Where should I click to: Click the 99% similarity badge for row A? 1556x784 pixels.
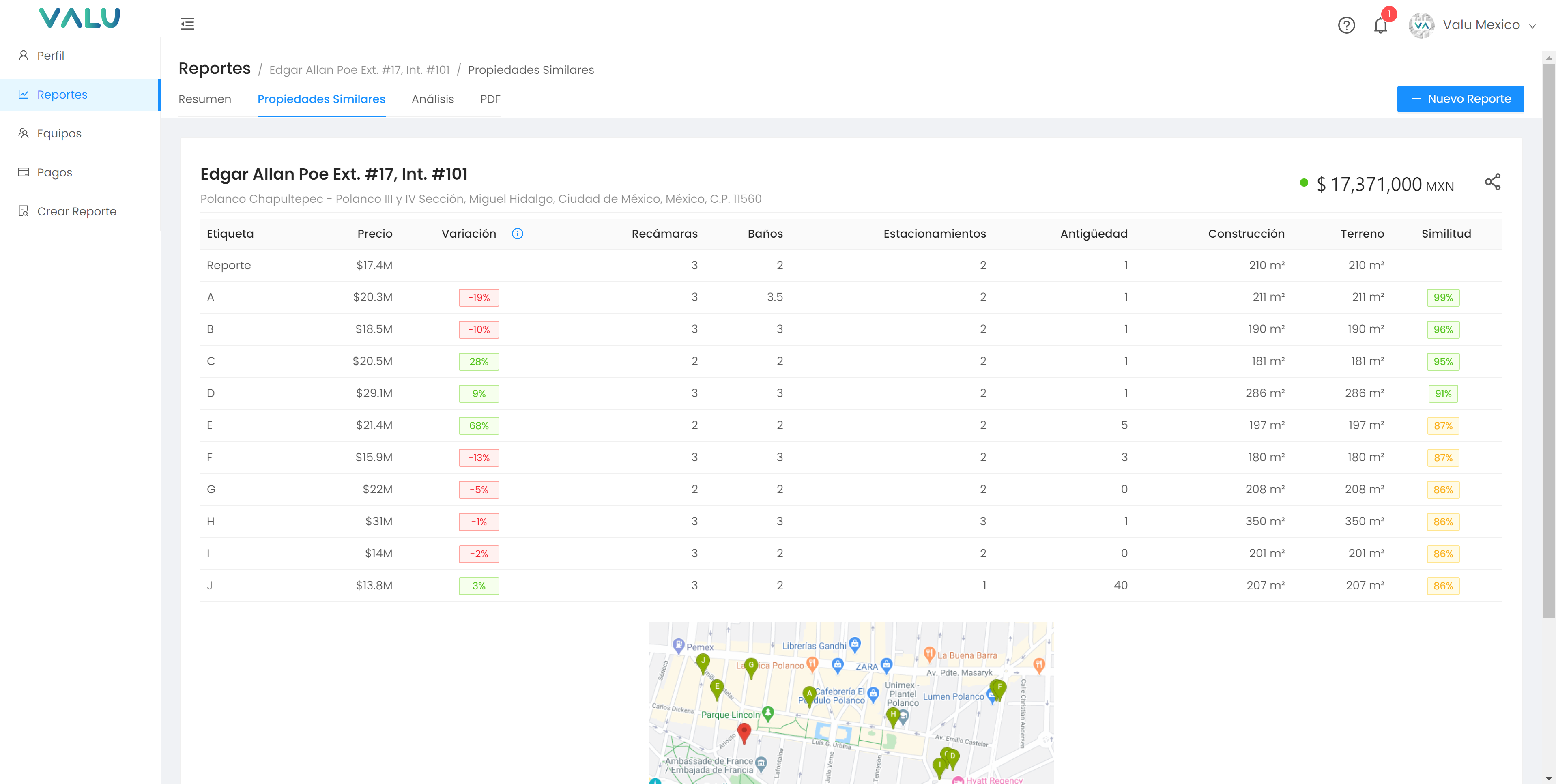click(x=1442, y=298)
